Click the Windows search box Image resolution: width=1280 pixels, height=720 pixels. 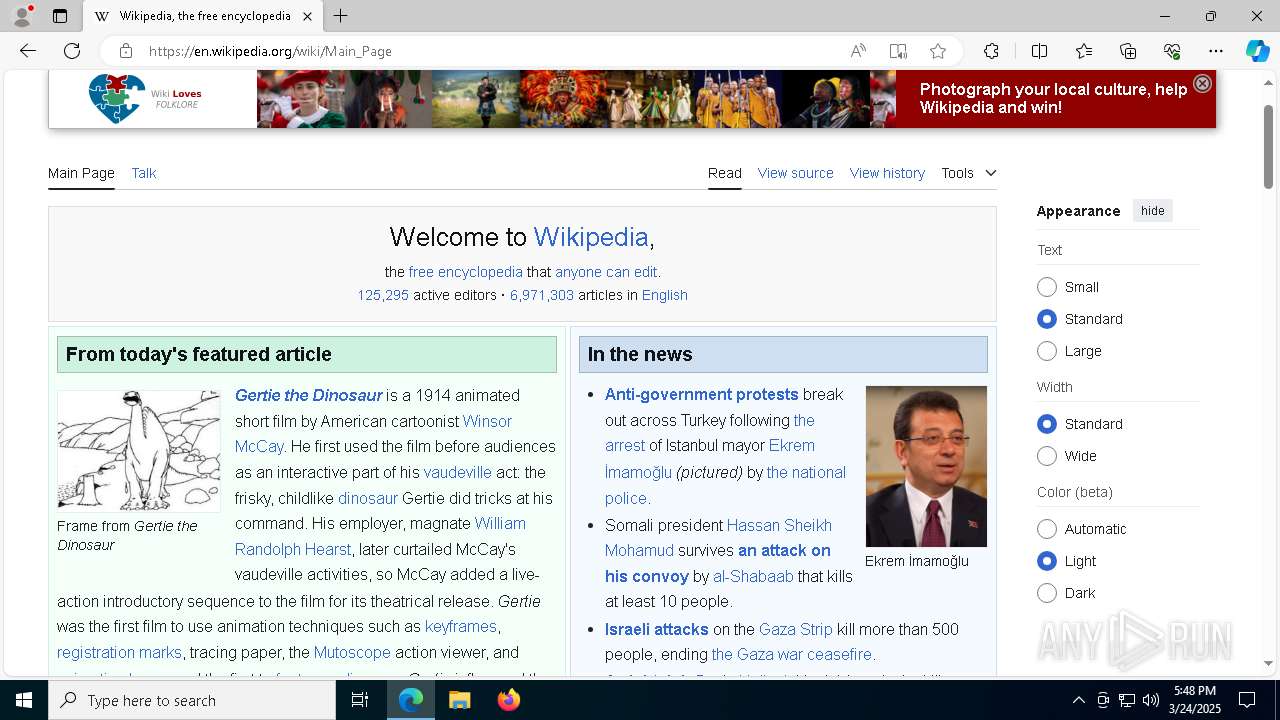[x=192, y=700]
